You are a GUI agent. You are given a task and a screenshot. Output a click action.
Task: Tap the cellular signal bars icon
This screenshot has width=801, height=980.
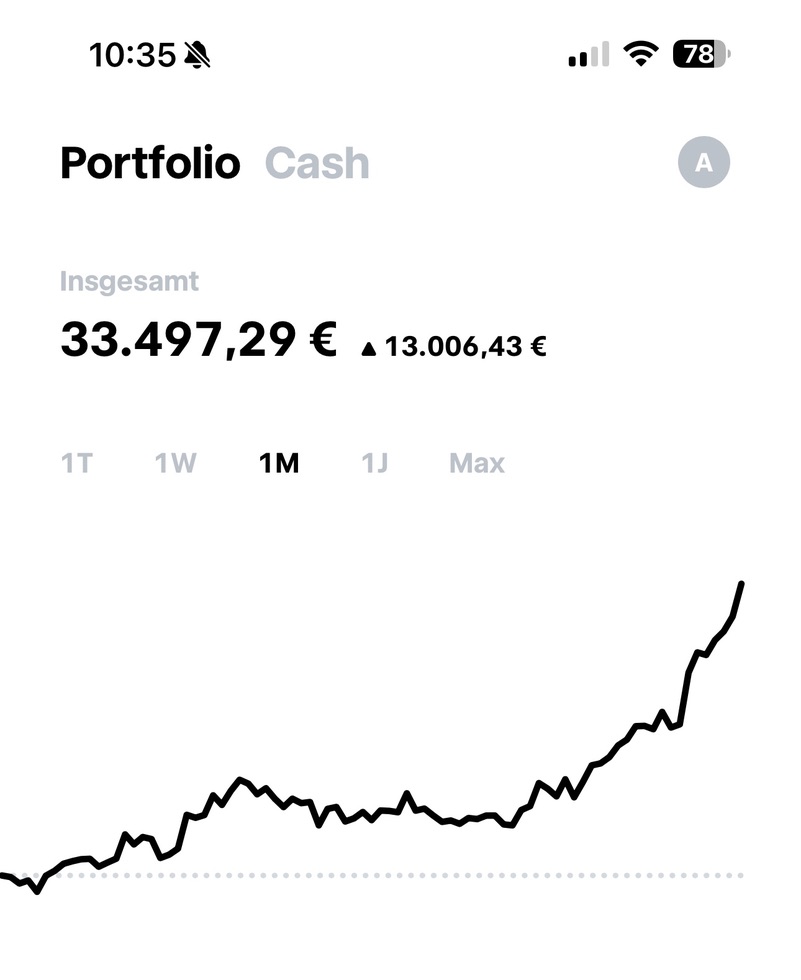tap(588, 55)
